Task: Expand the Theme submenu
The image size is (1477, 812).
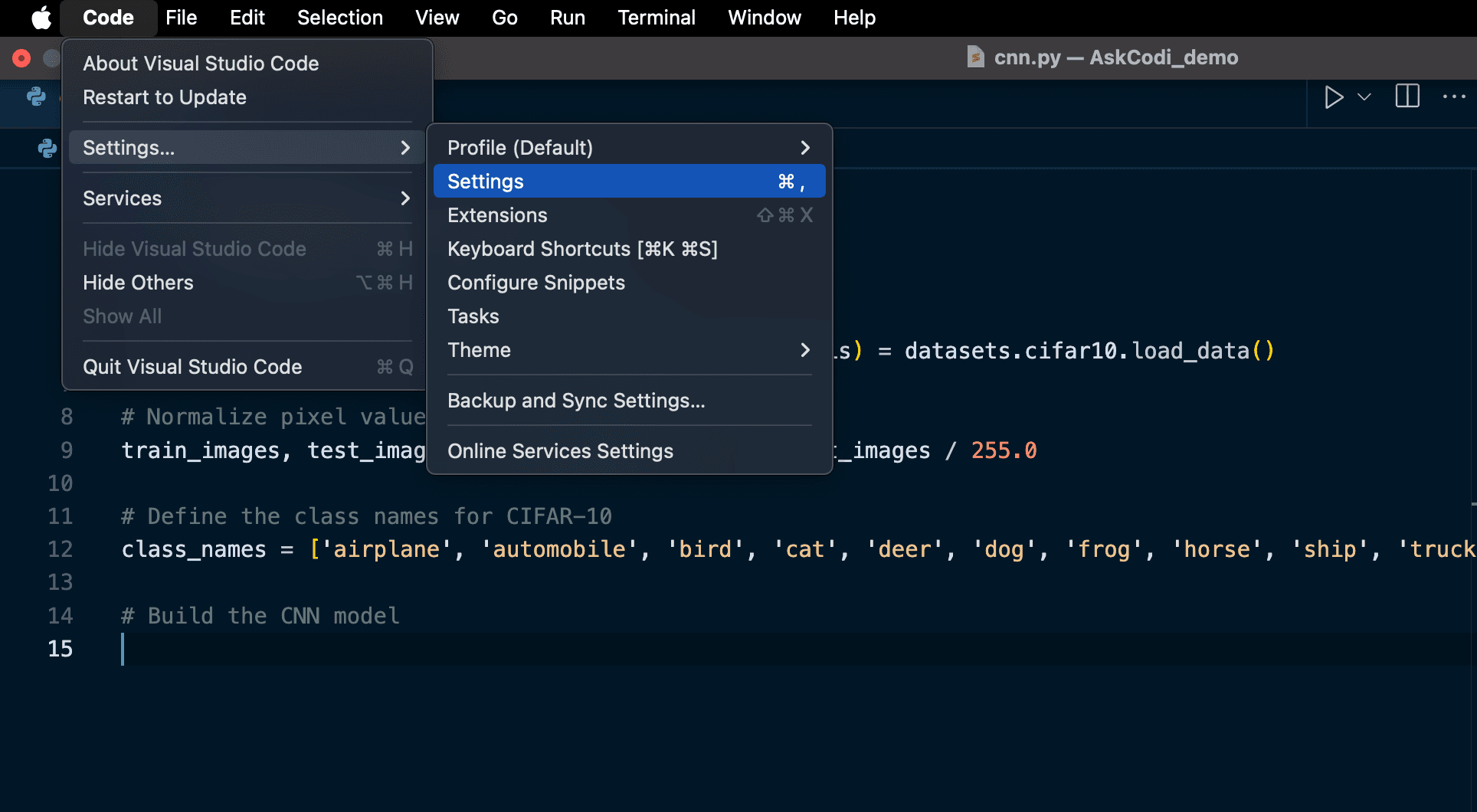Action: click(x=629, y=350)
